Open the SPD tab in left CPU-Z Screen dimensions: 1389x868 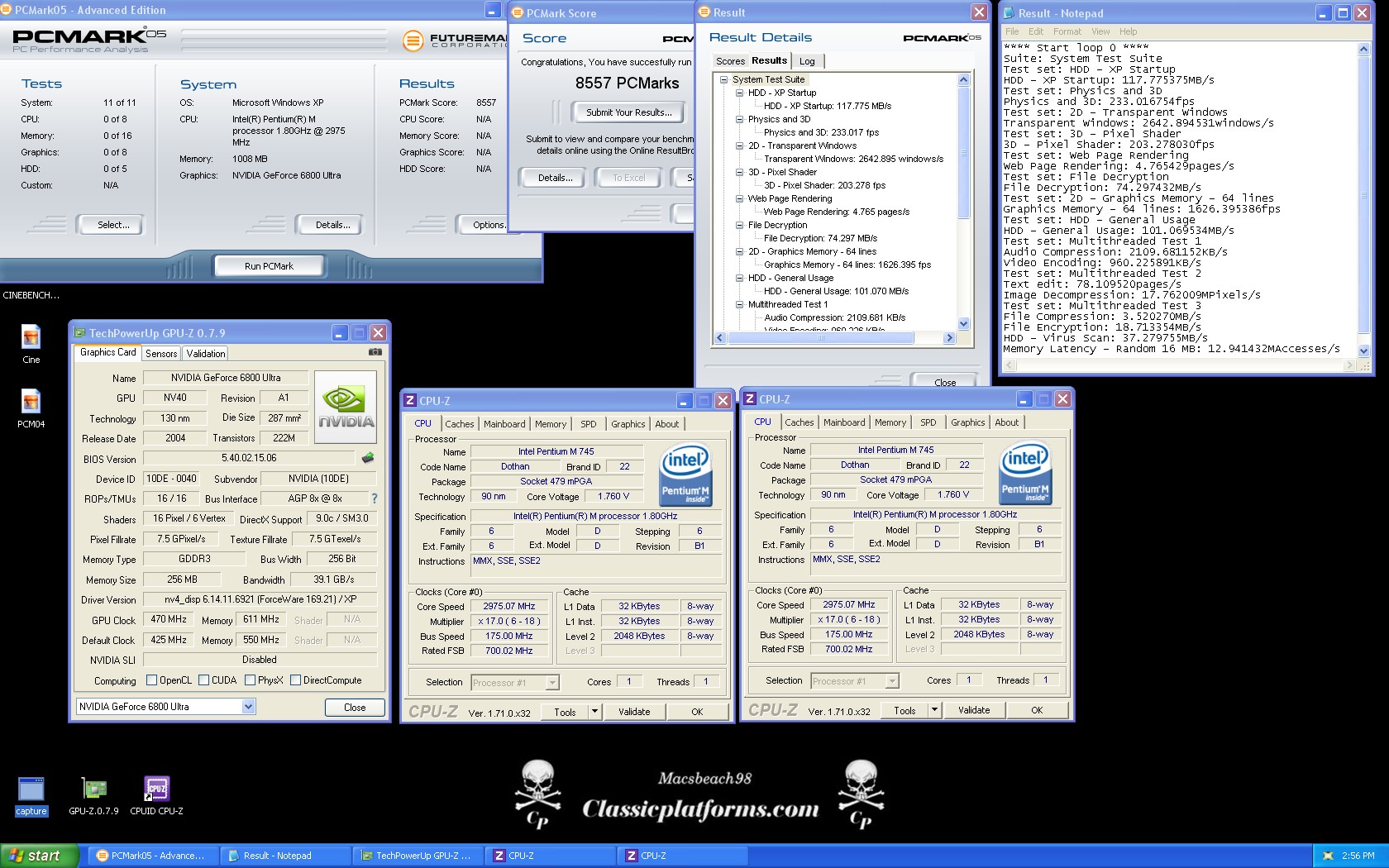click(588, 424)
